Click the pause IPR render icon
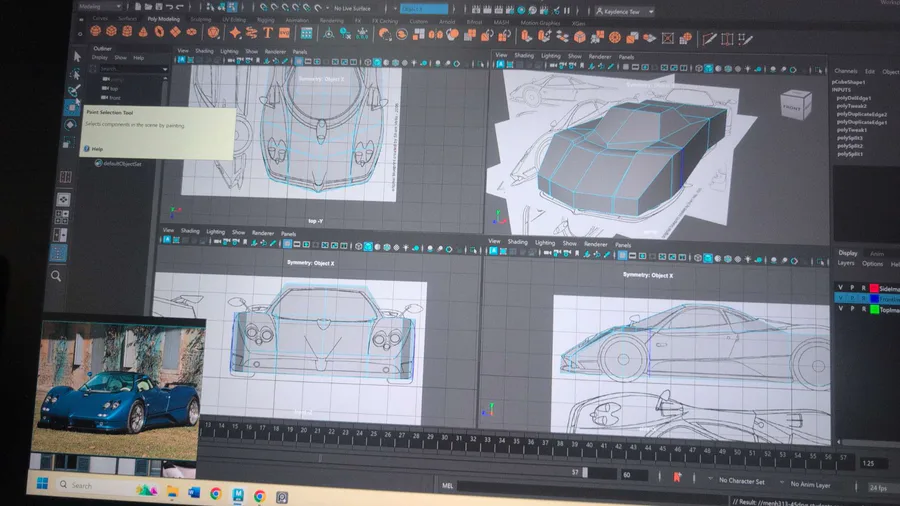The image size is (900, 506). click(567, 10)
